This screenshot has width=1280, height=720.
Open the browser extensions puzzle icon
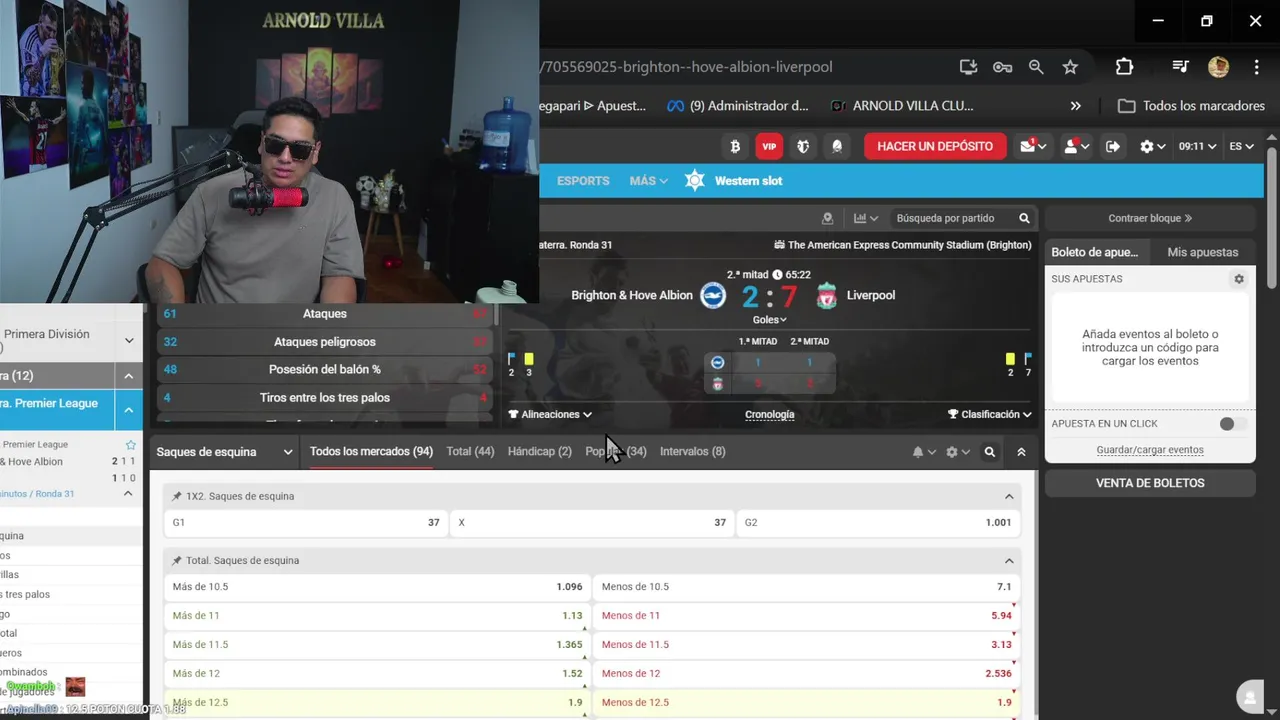coord(1124,67)
